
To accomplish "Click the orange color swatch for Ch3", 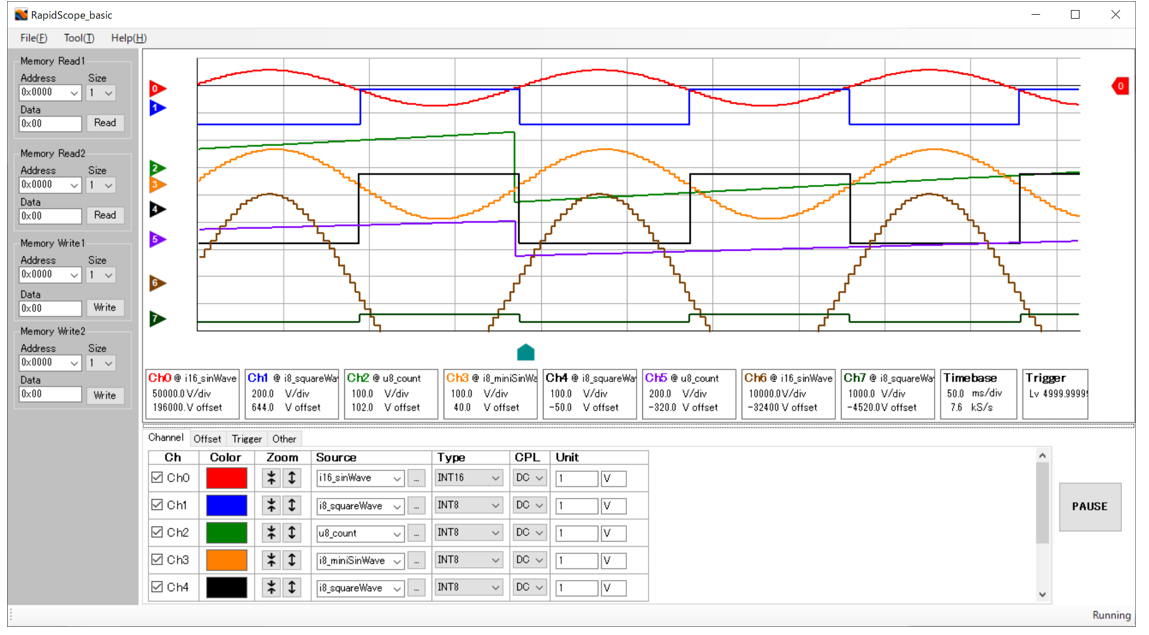I will coord(227,560).
